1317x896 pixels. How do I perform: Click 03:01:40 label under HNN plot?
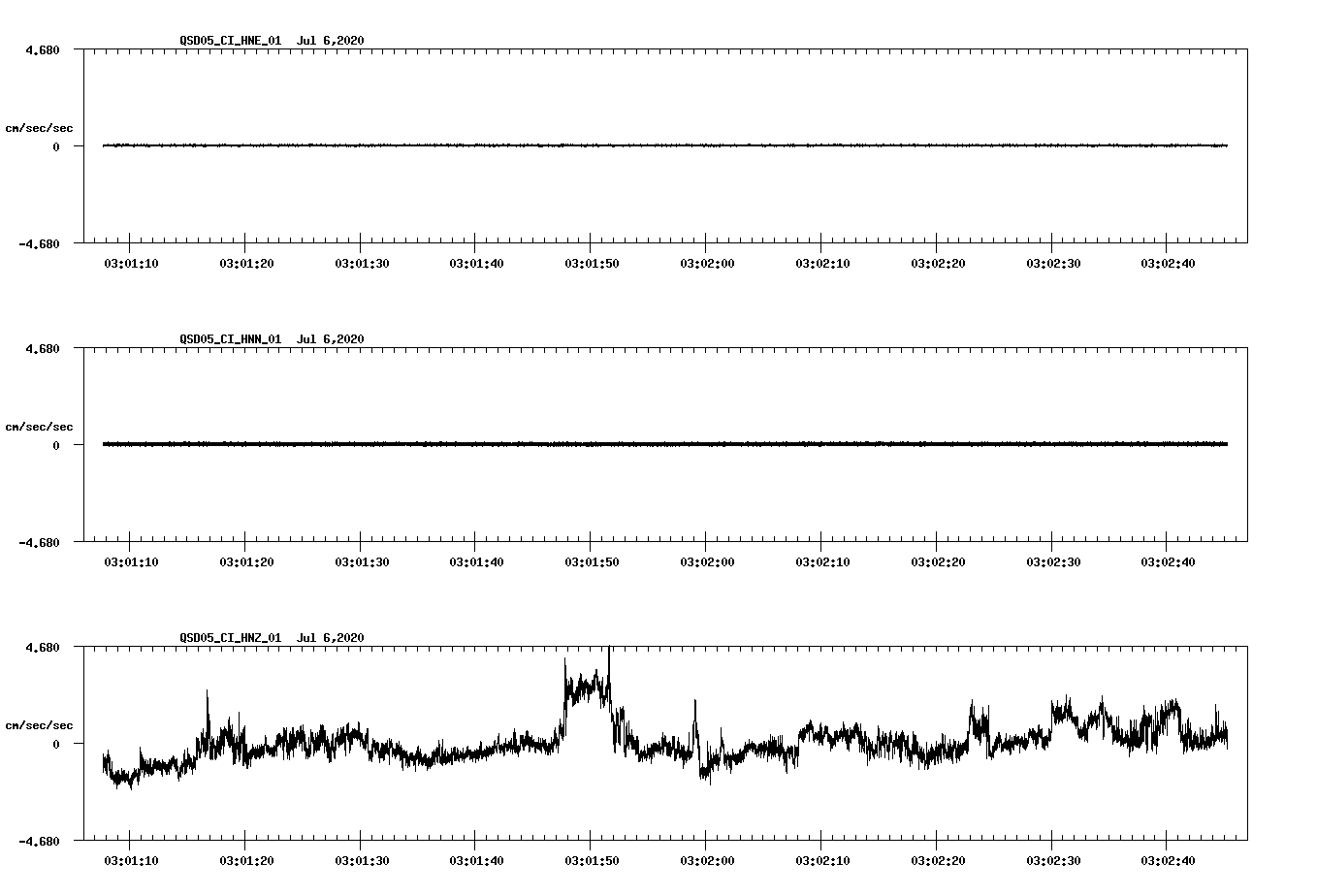pyautogui.click(x=476, y=561)
